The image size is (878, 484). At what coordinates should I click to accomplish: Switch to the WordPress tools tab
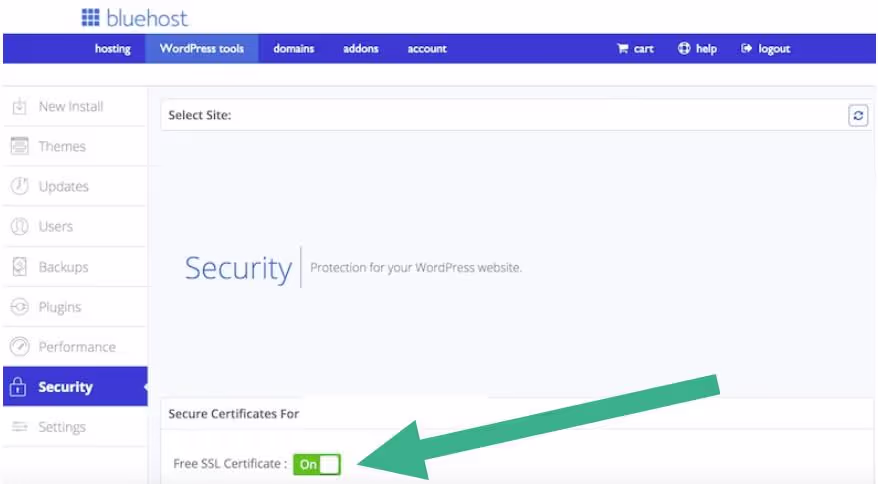[202, 49]
